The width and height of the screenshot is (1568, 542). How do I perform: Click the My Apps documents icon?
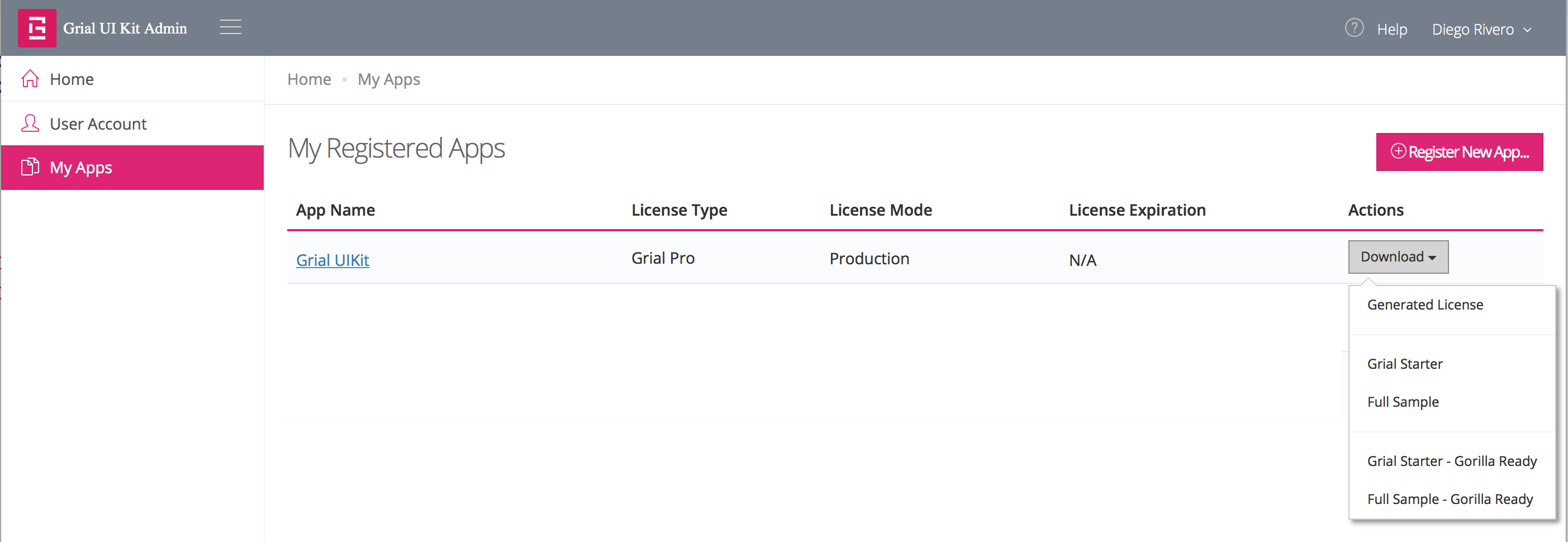point(30,167)
